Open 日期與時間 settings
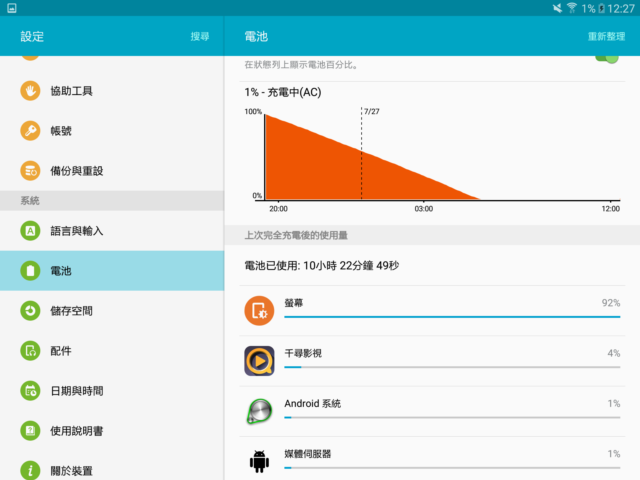 pos(112,391)
